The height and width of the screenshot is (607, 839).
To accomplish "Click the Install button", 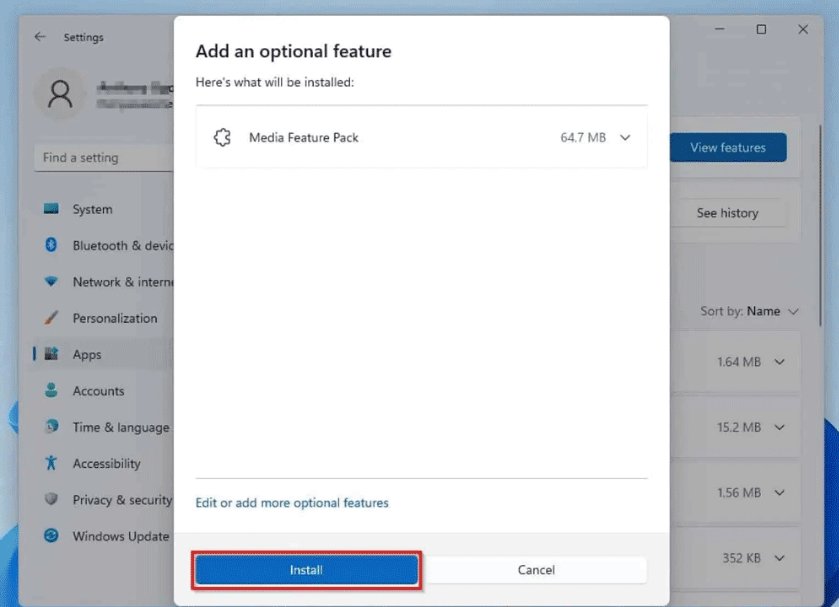I will tap(306, 570).
